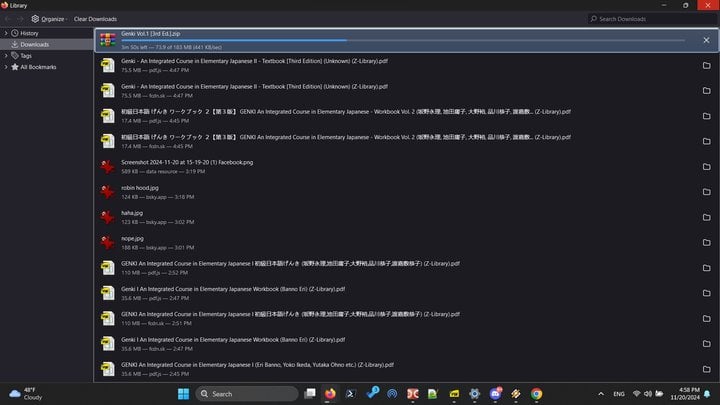Click the file icon of robin hood.jpg
This screenshot has height=405, width=720.
coord(108,192)
